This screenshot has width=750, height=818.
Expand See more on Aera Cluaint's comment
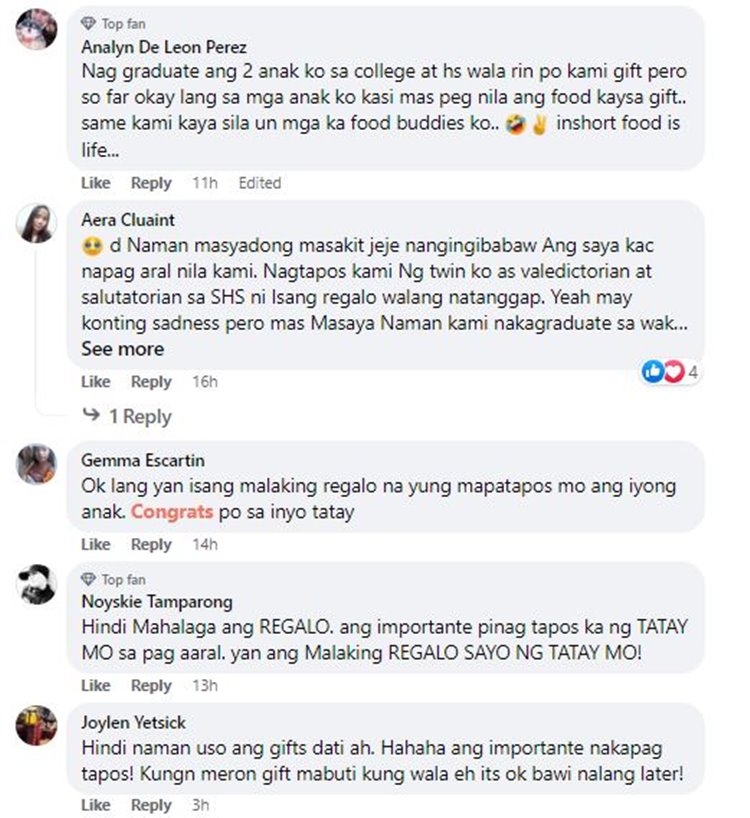point(123,349)
